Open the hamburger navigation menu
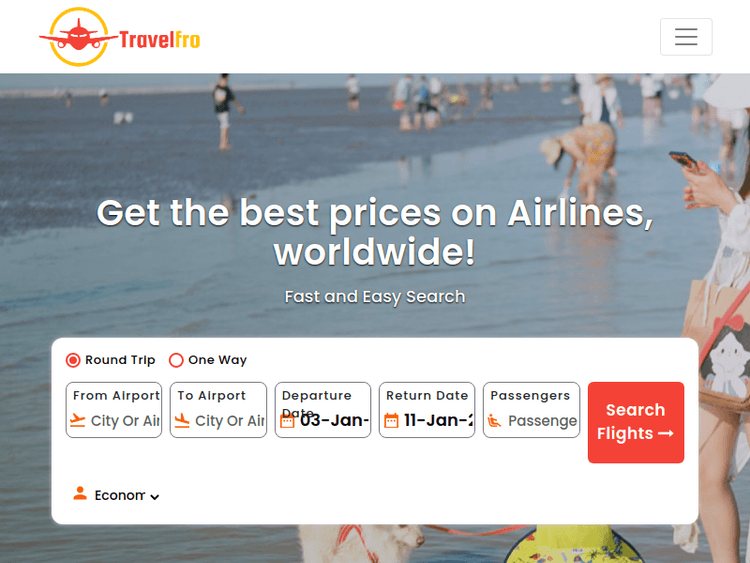This screenshot has height=563, width=750. pyautogui.click(x=686, y=37)
